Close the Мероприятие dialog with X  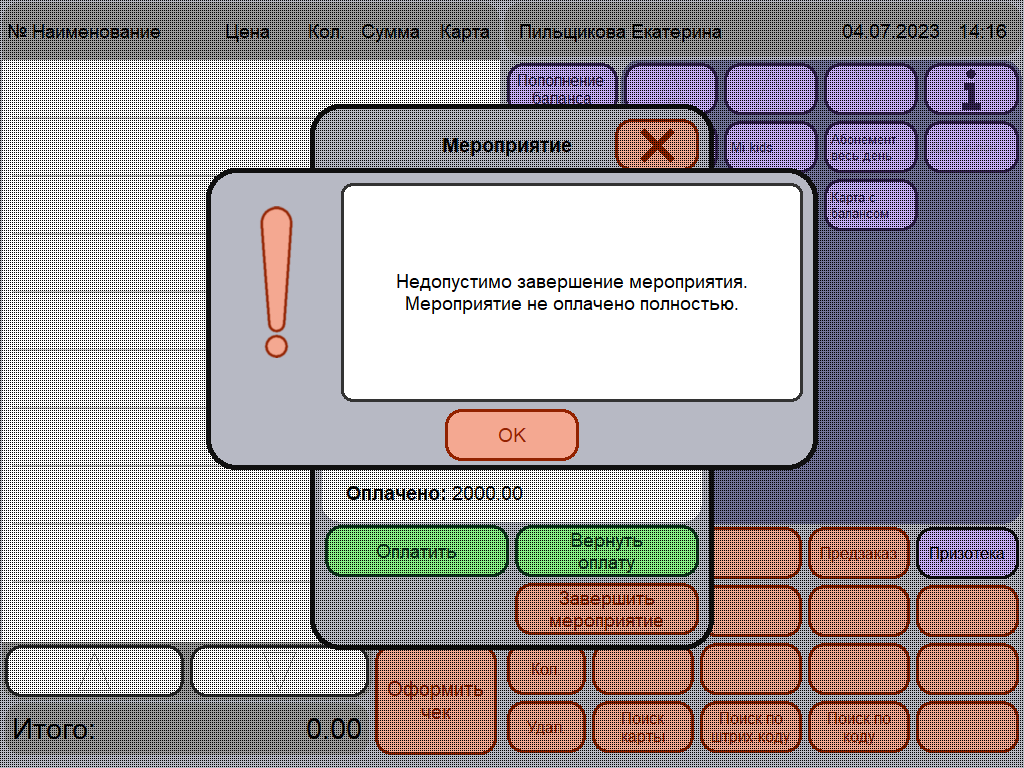657,145
